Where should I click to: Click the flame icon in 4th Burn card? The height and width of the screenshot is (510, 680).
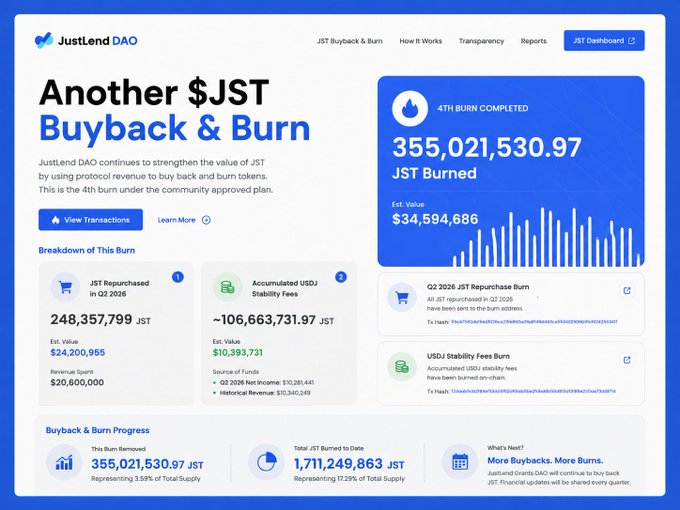coord(410,108)
